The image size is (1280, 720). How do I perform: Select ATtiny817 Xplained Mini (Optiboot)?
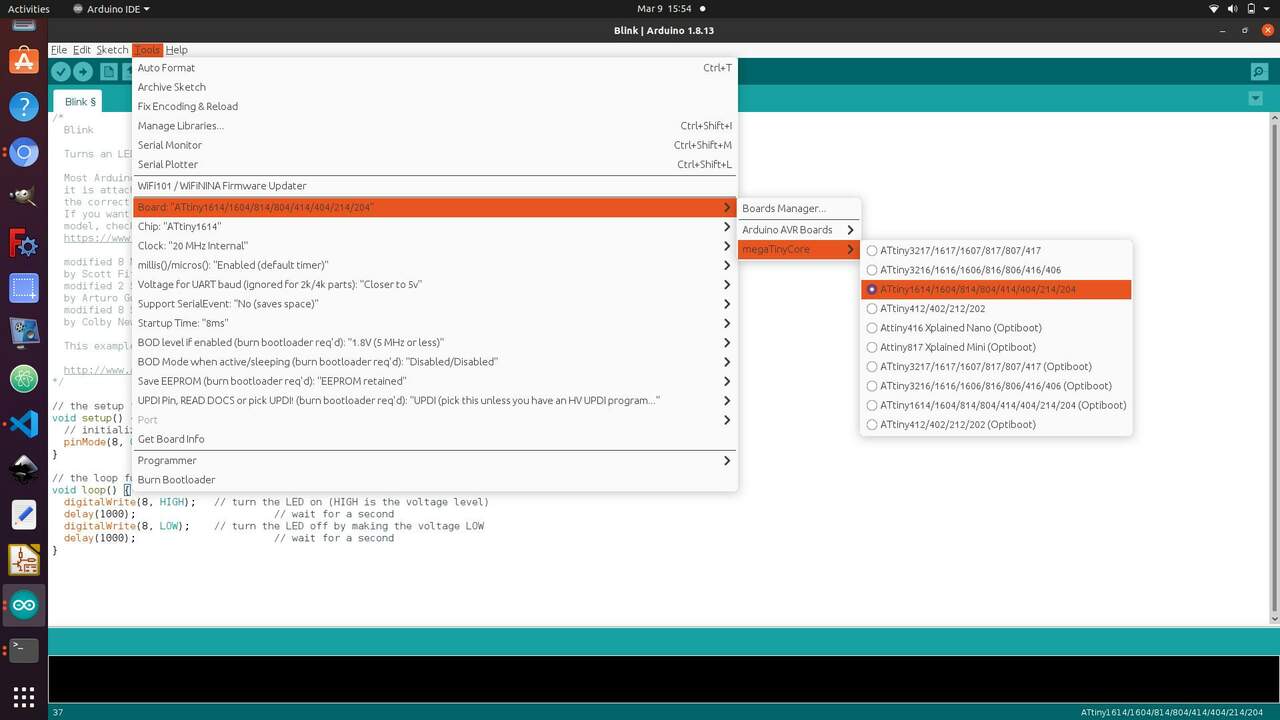(x=996, y=347)
